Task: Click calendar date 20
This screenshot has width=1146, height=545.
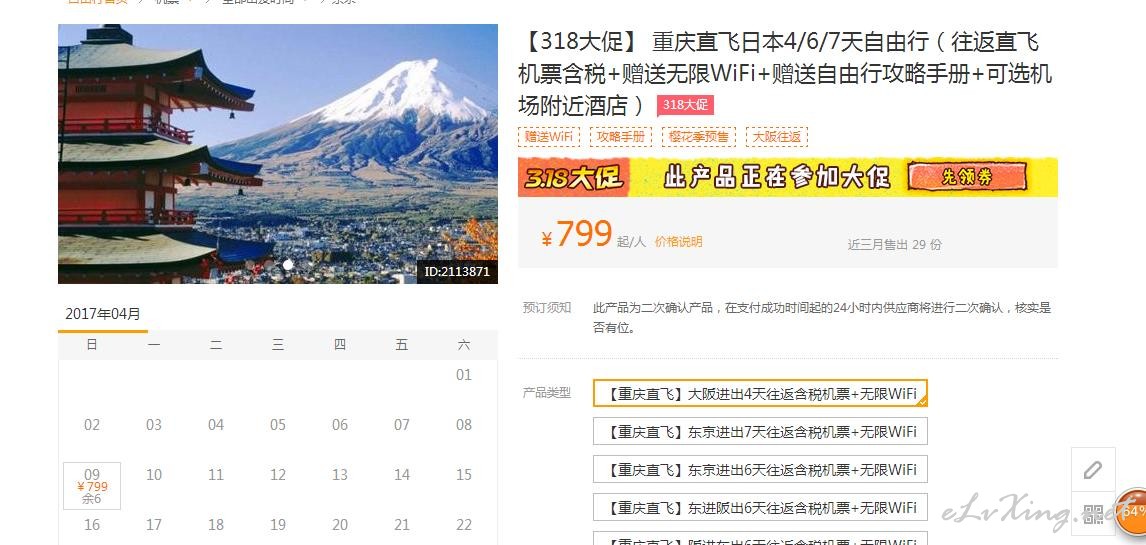Action: (x=340, y=525)
